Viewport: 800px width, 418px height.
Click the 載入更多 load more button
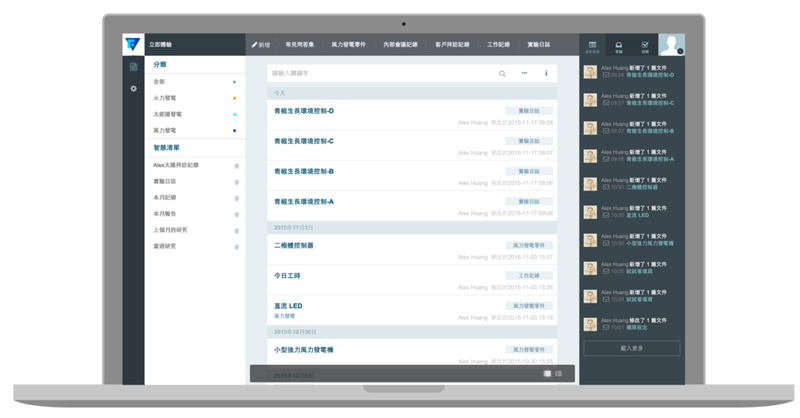click(632, 348)
